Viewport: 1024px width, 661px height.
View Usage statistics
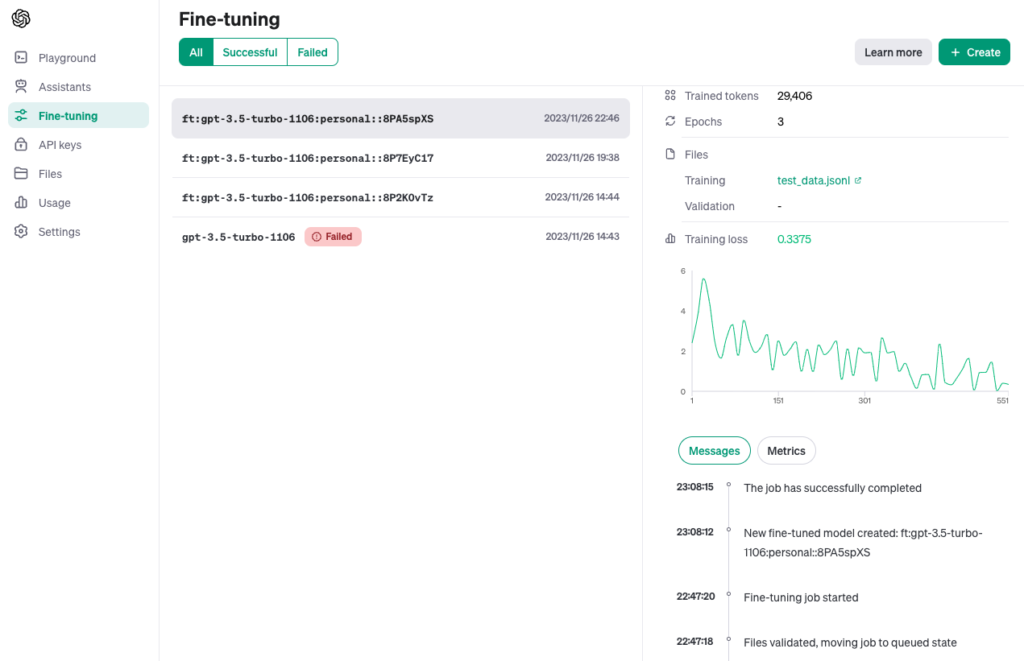click(53, 202)
